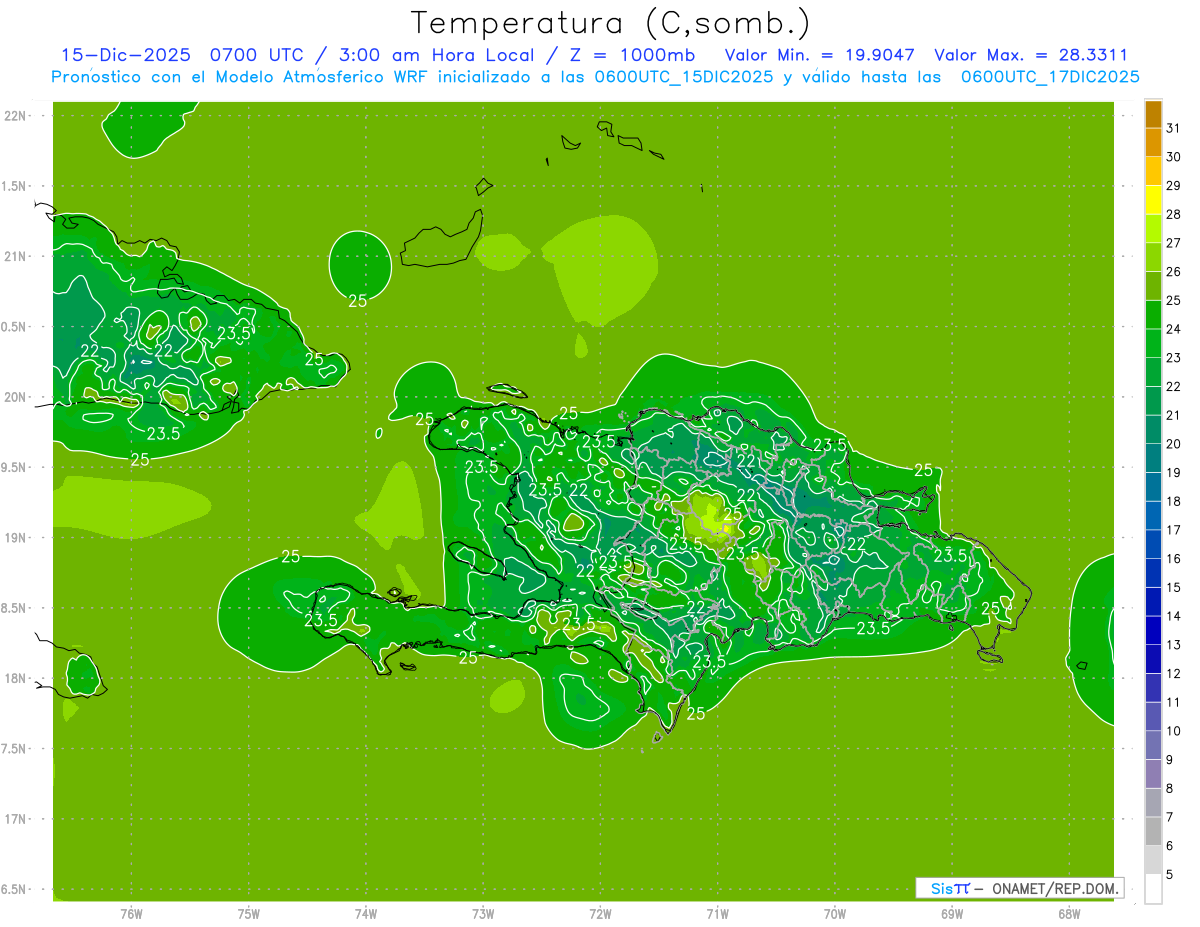Viewport: 1200px width, 927px height.
Task: Click the orange swatch between 30 and 31
Action: [x=1153, y=143]
